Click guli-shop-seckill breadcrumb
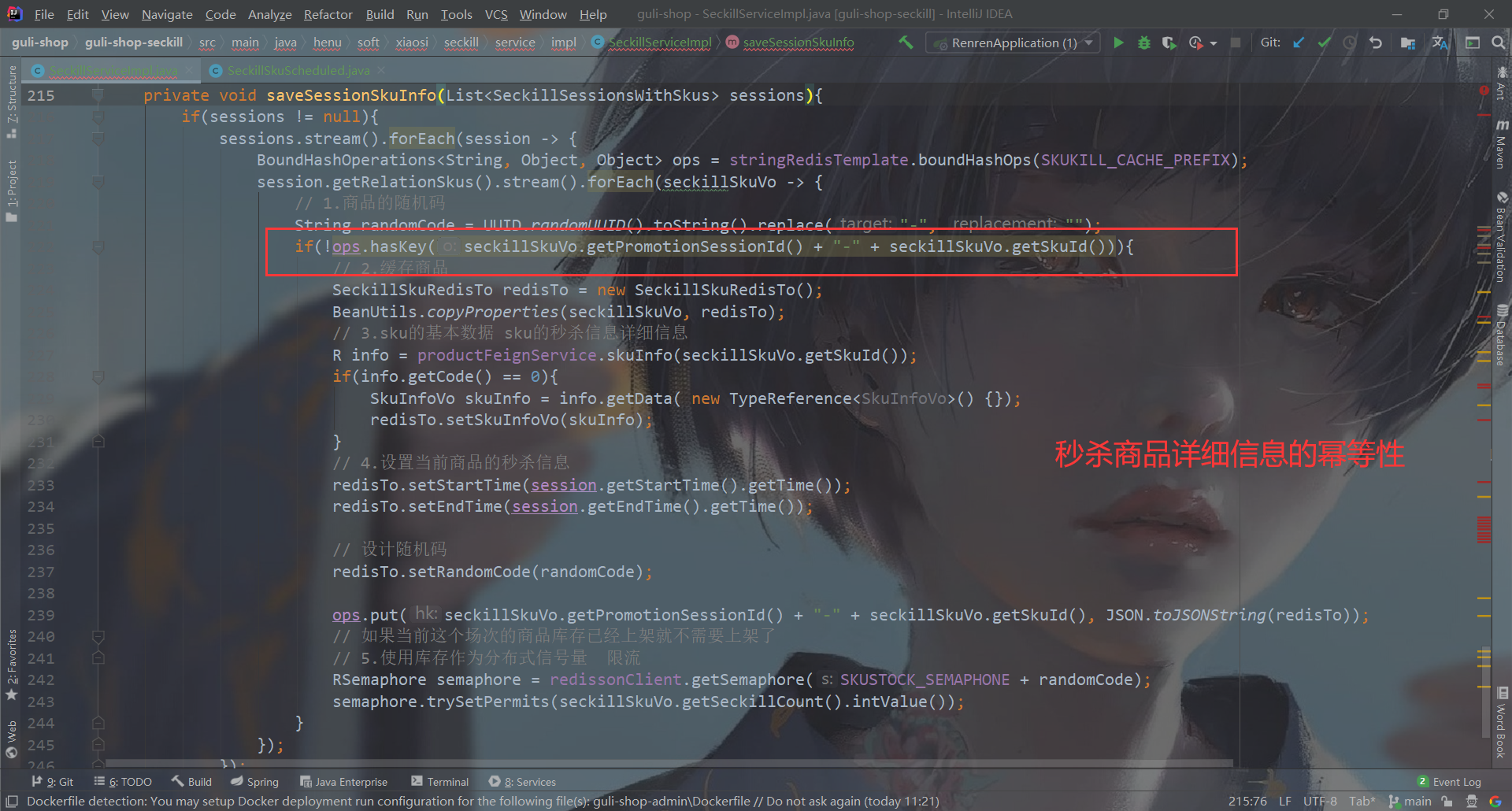The height and width of the screenshot is (811, 1512). click(x=134, y=43)
